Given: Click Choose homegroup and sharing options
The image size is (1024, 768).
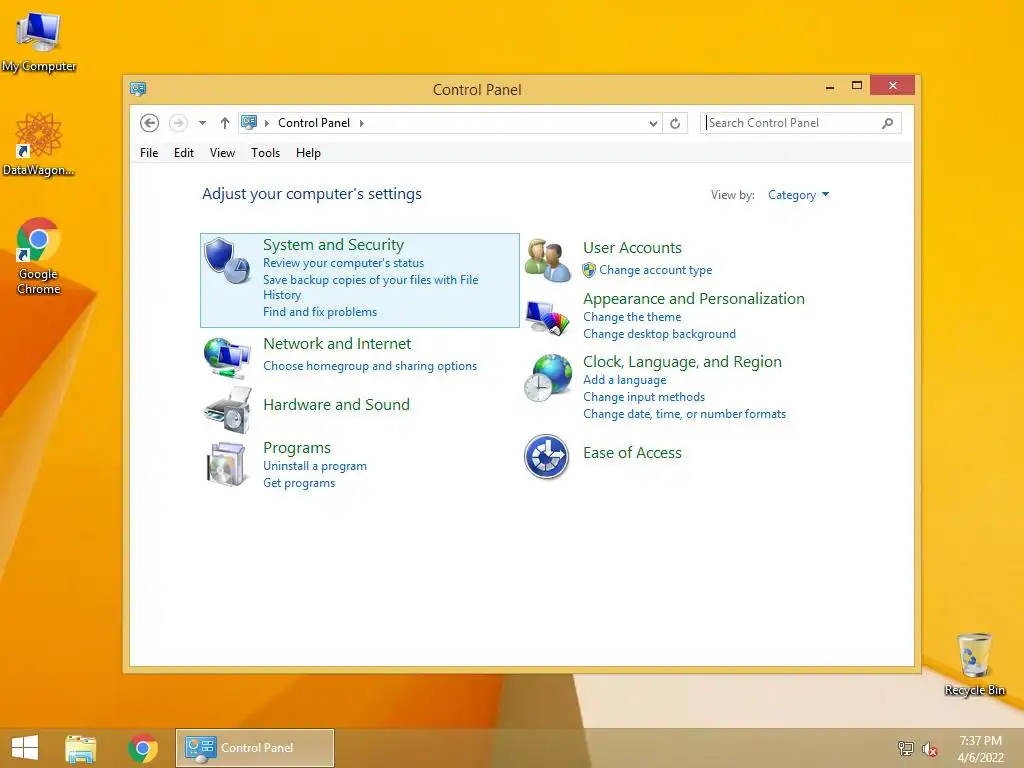Looking at the screenshot, I should coord(370,366).
